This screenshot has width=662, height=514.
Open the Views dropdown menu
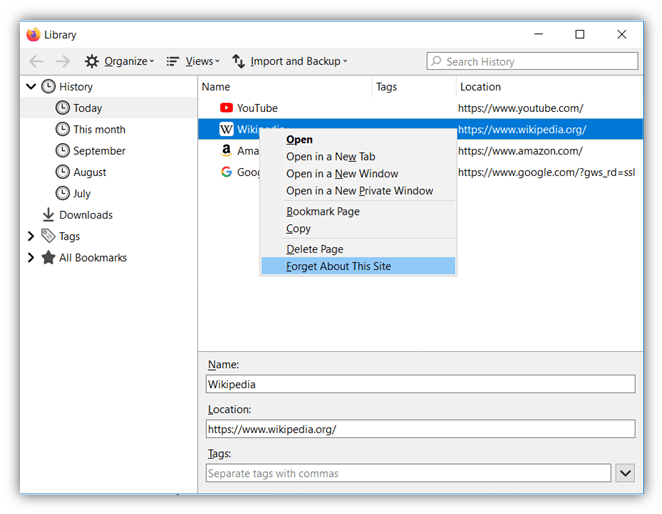click(x=193, y=61)
